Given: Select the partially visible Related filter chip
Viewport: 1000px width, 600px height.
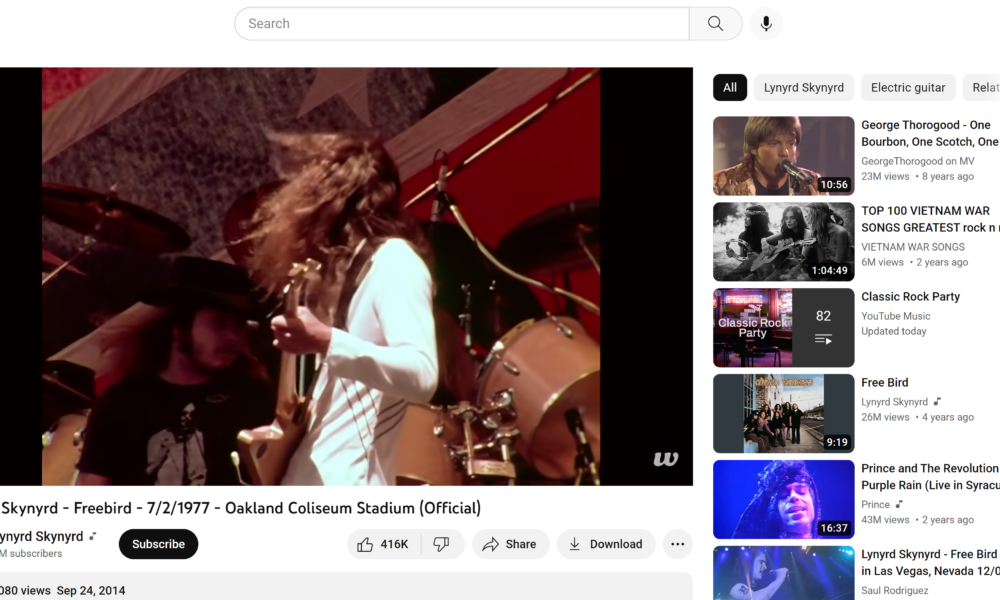Looking at the screenshot, I should point(982,87).
